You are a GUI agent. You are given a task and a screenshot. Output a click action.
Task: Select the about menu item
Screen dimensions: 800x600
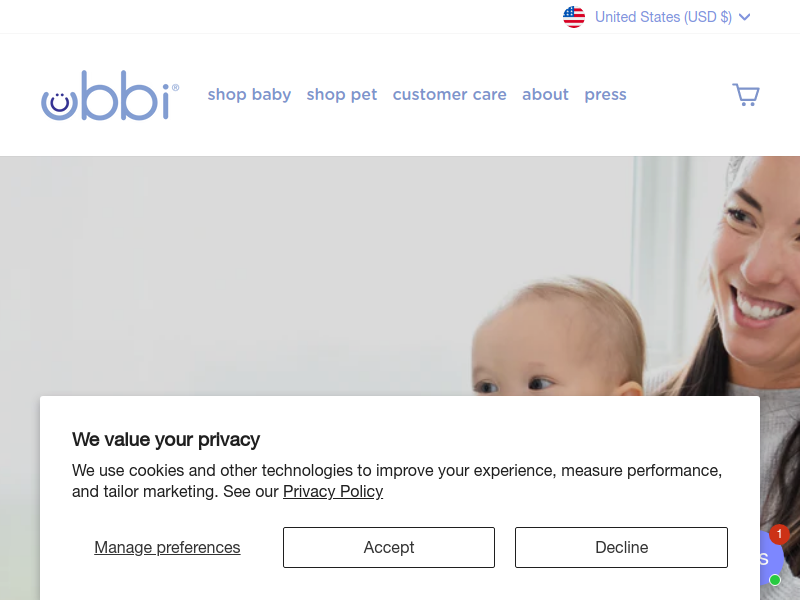545,95
